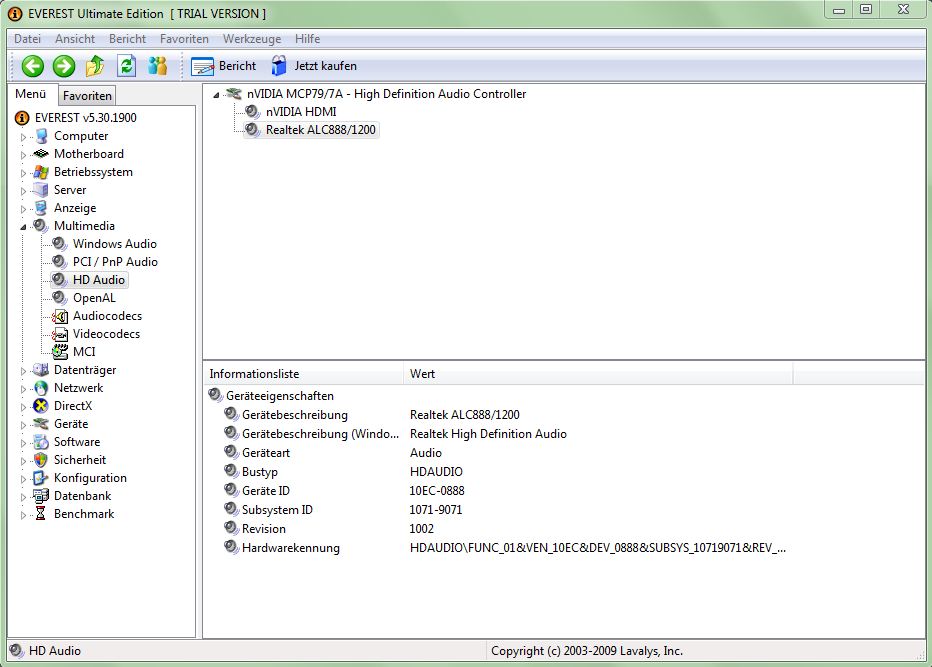
Task: Select the HD Audio tree item
Action: coord(99,279)
